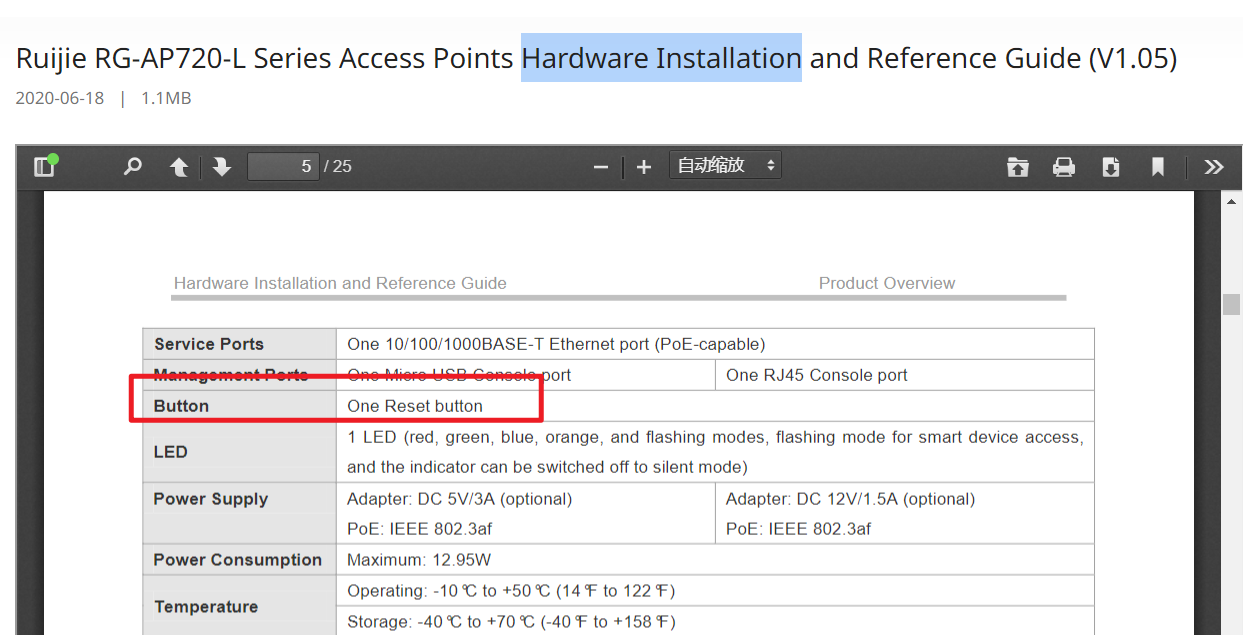Click the LED row label
Viewport: 1243px width, 635px height.
[x=171, y=452]
